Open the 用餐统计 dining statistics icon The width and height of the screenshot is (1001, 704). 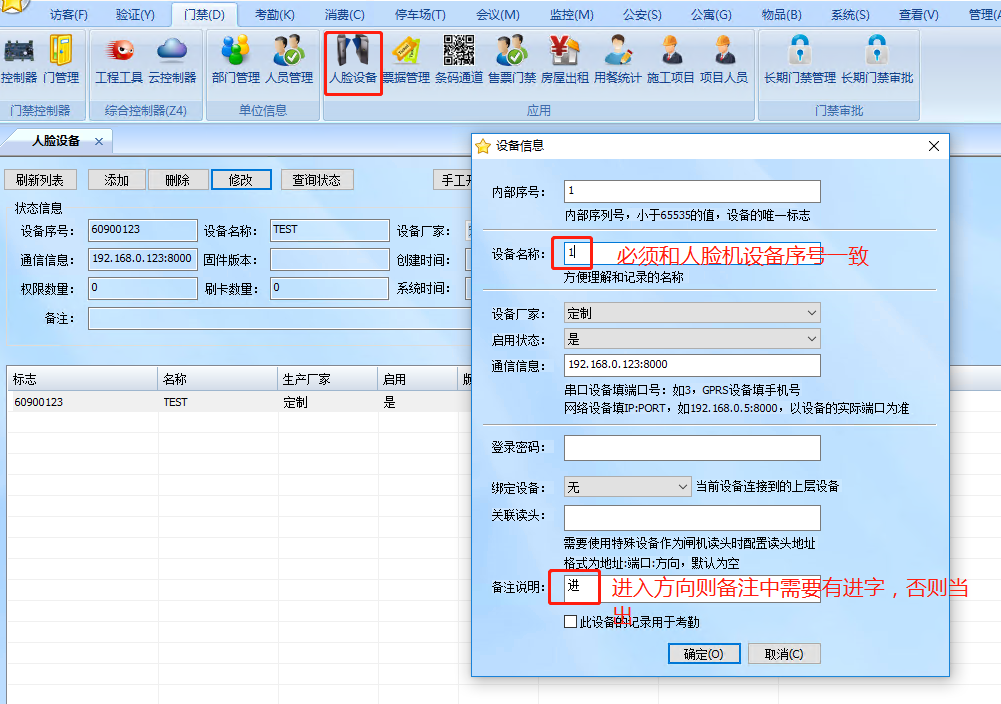618,58
